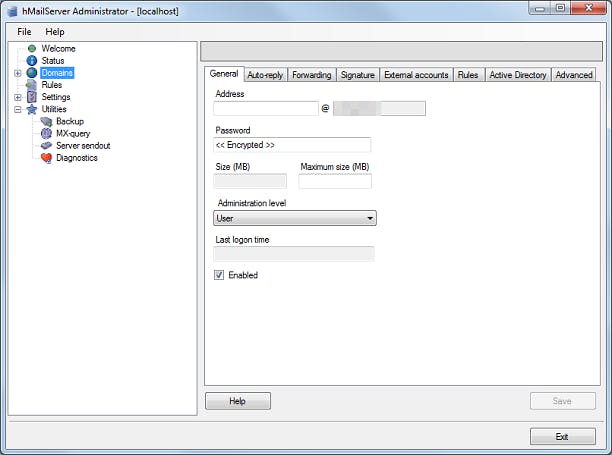The height and width of the screenshot is (455, 612).
Task: Switch to the Auto-reply tab
Action: [x=265, y=75]
